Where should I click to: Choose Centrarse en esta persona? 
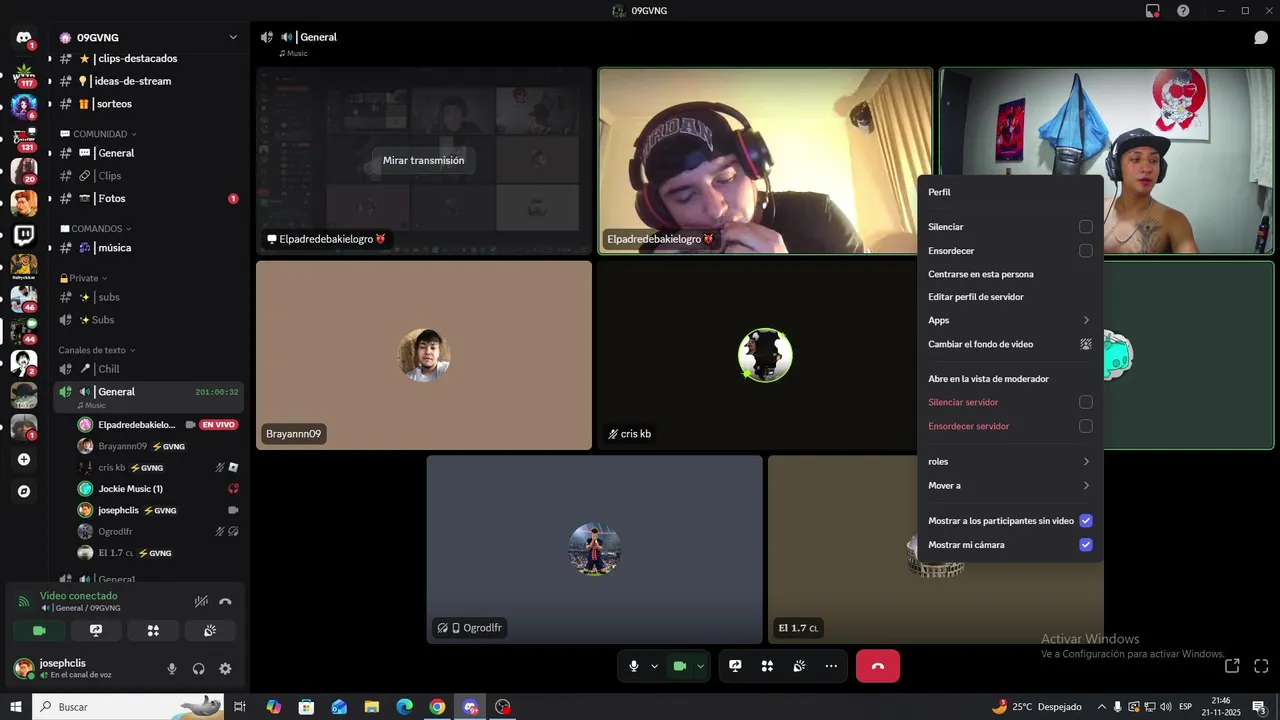pos(1010,274)
